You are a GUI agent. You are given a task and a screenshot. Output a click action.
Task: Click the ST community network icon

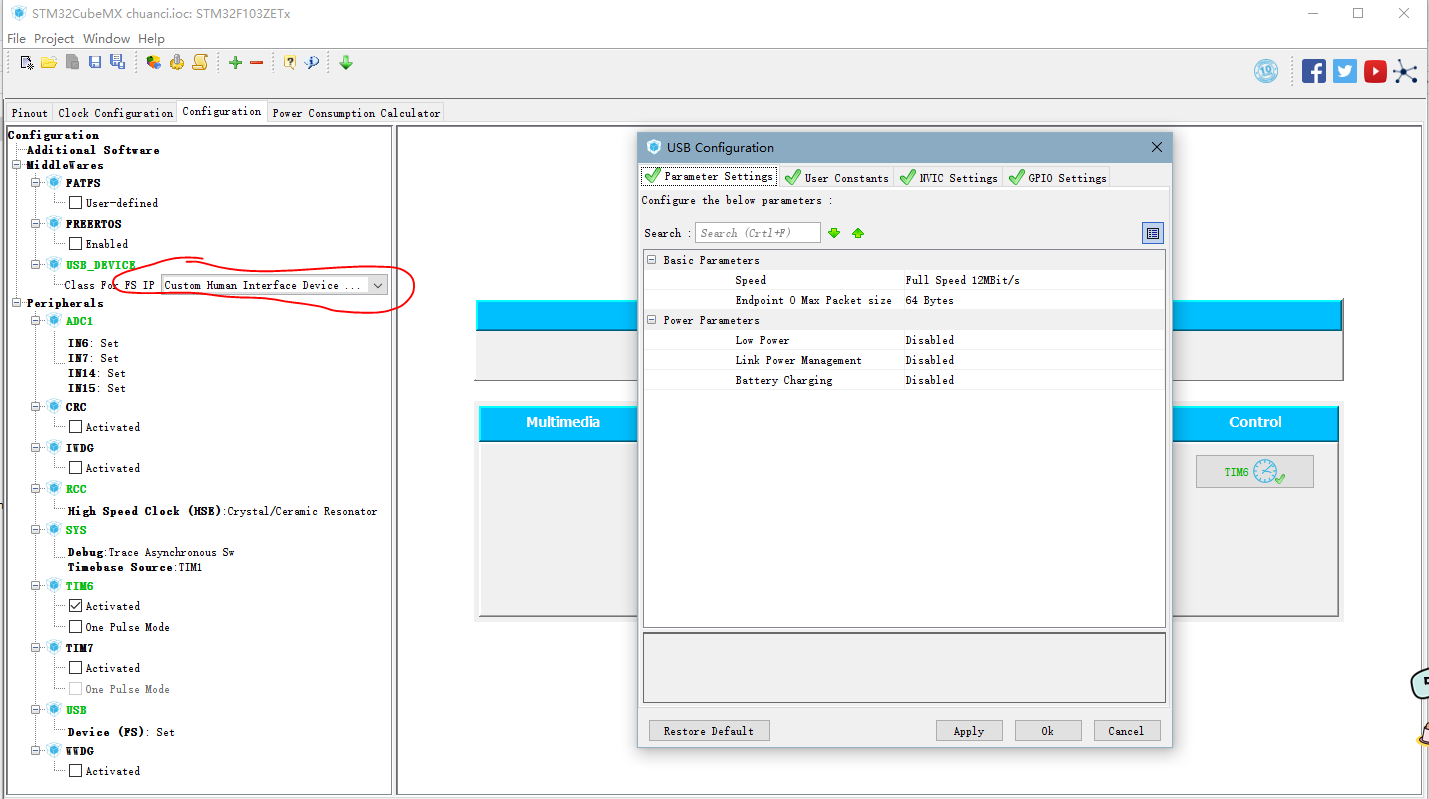point(1406,71)
